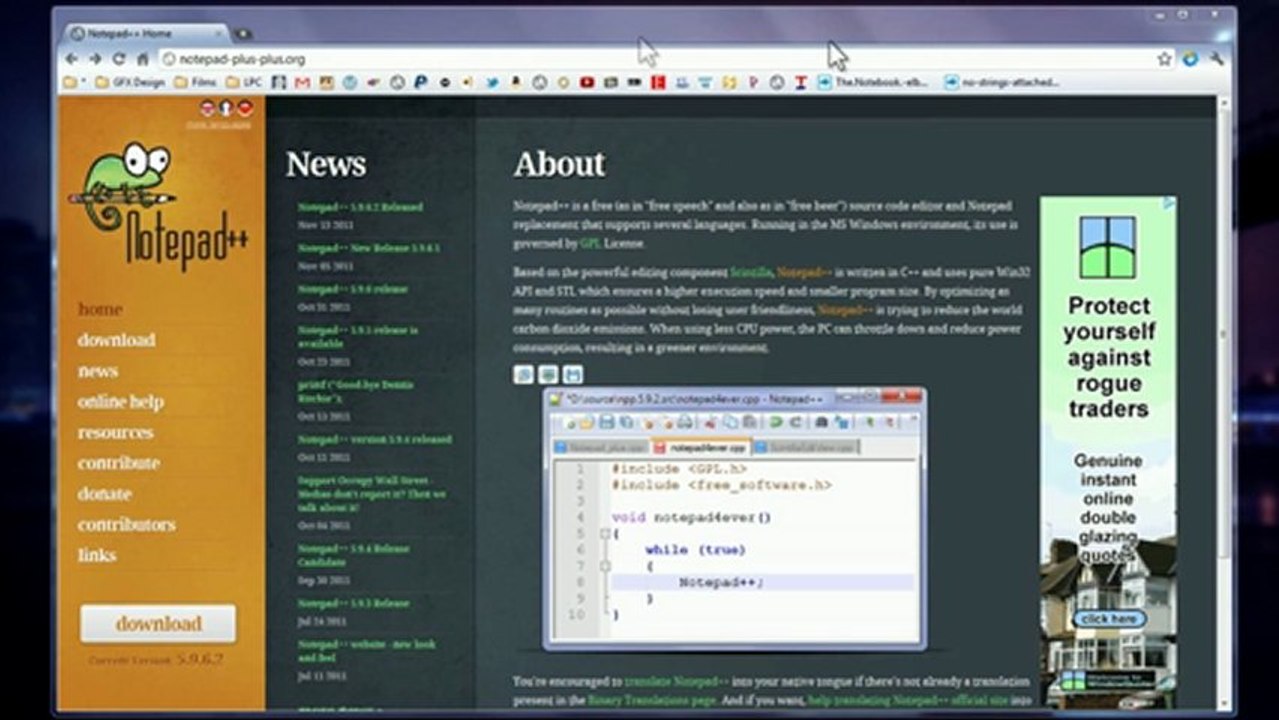Open the new tab button
This screenshot has height=720, width=1279.
[242, 34]
